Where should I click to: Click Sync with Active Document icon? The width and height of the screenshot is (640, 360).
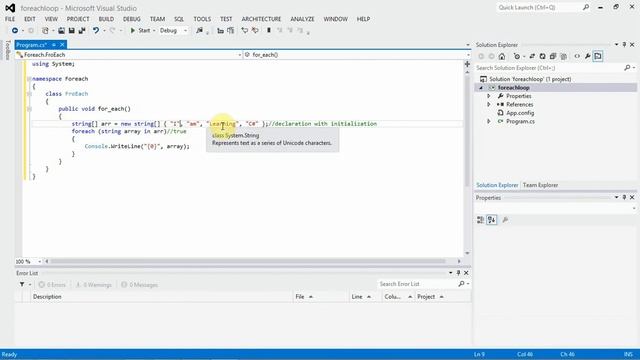click(532, 56)
